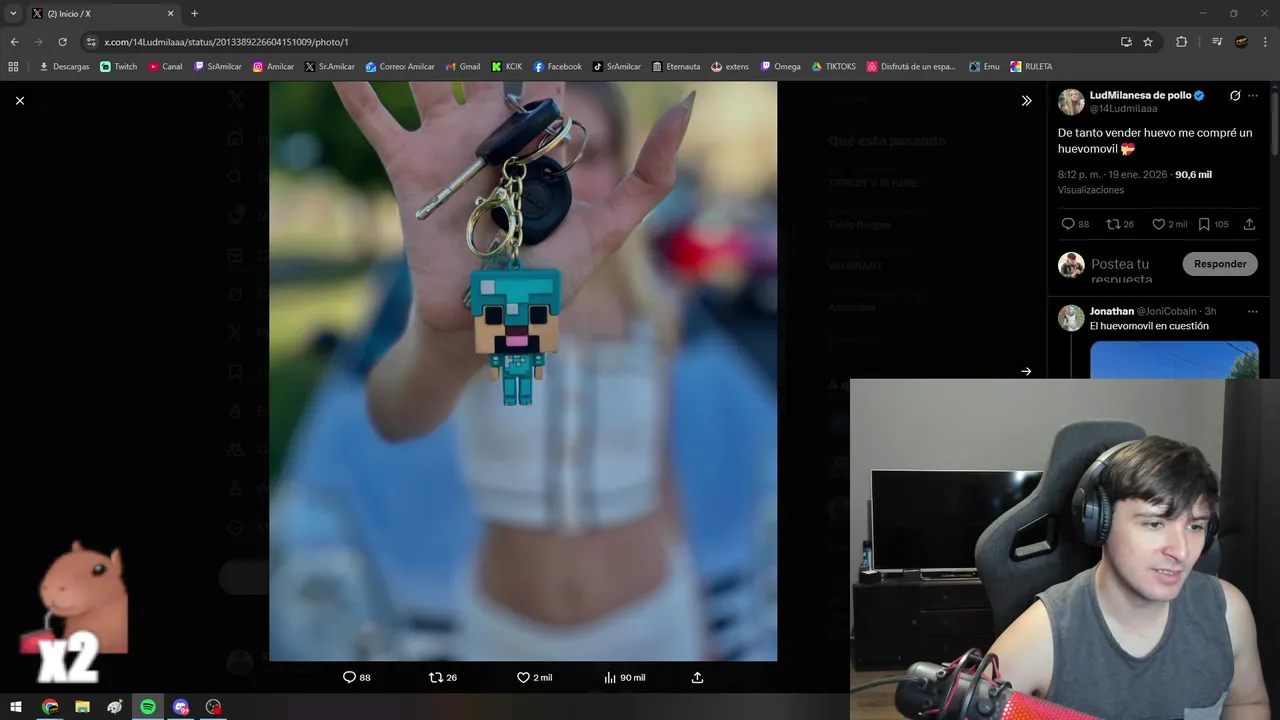Open Jonathan's avatar in replies
Image resolution: width=1280 pixels, height=720 pixels.
(1071, 318)
